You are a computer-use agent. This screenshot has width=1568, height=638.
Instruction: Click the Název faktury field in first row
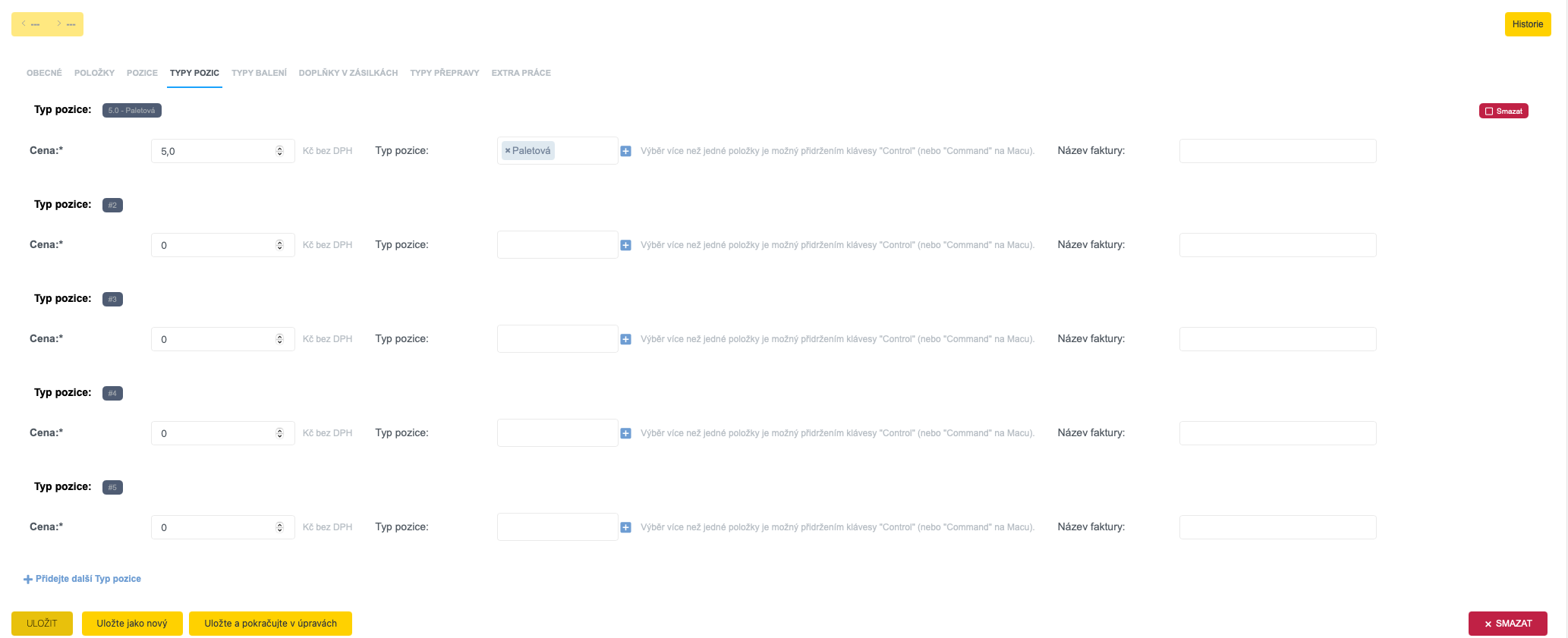(x=1277, y=151)
